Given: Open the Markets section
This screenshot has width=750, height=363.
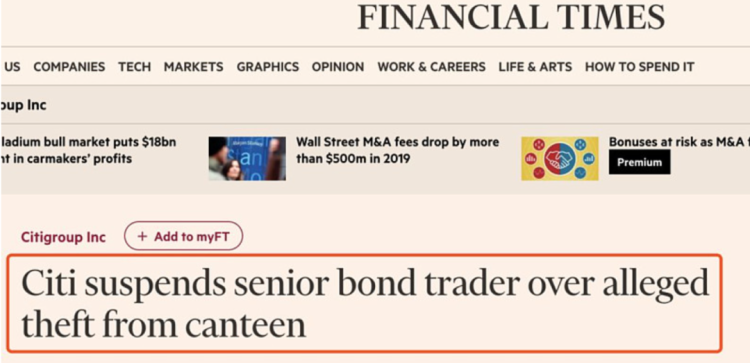Looking at the screenshot, I should click(x=194, y=66).
